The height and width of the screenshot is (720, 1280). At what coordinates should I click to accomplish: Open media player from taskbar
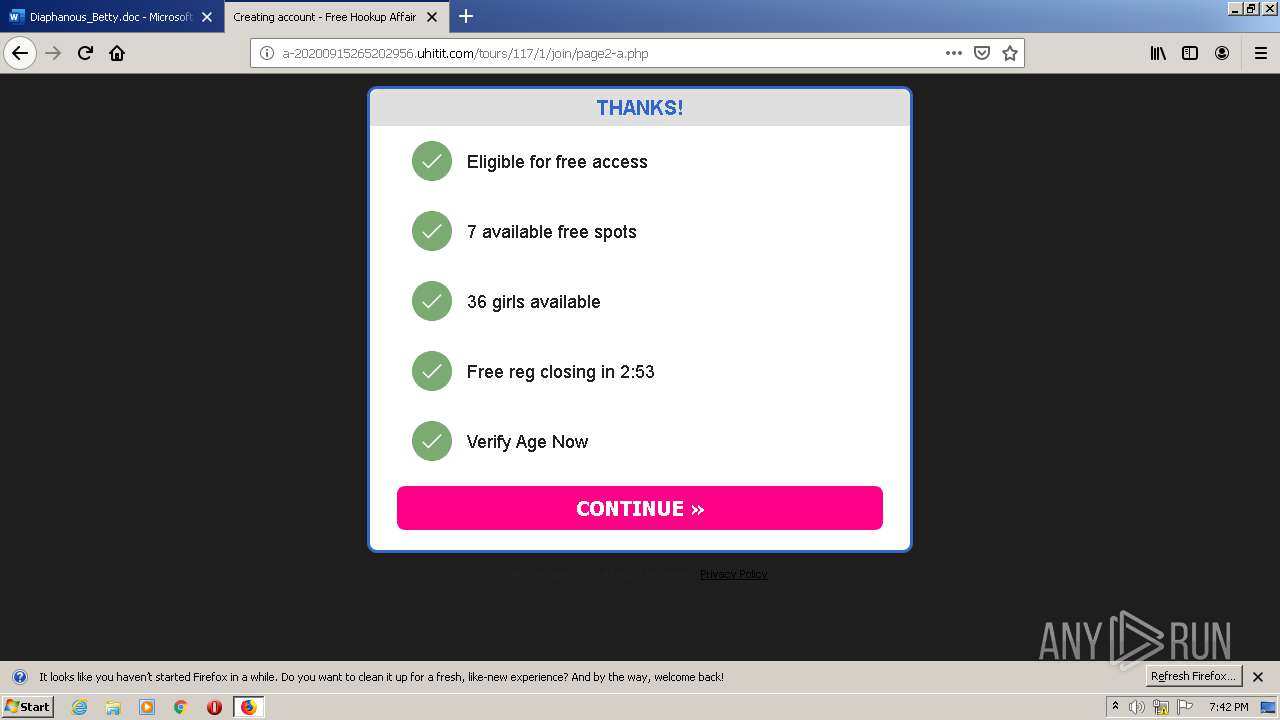[147, 707]
